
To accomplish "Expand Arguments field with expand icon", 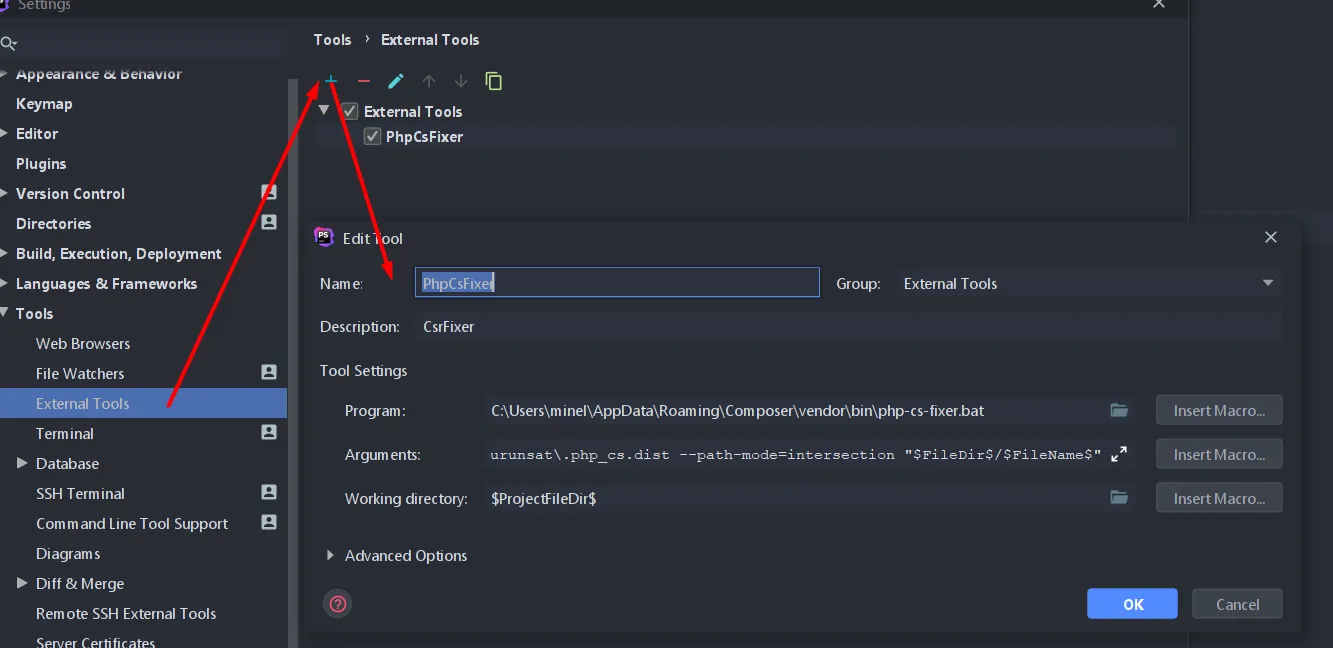I will click(x=1119, y=454).
